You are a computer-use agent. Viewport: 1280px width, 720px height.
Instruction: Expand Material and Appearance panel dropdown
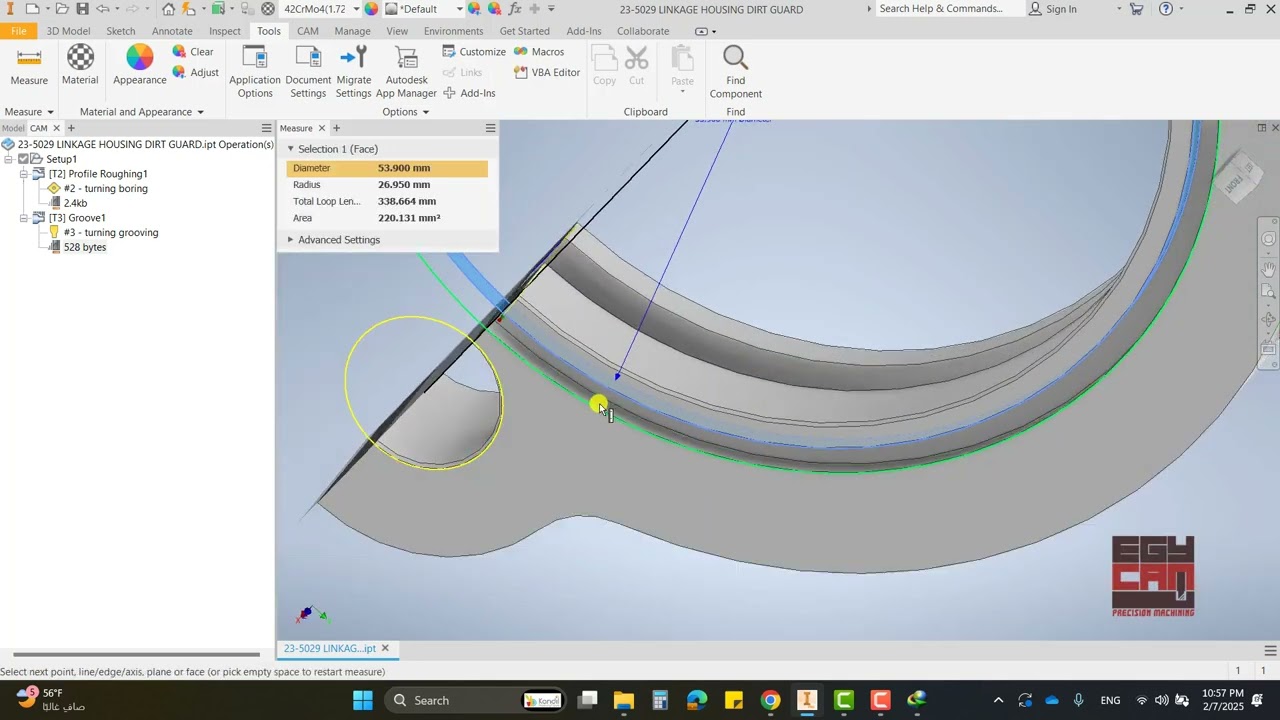[x=200, y=112]
